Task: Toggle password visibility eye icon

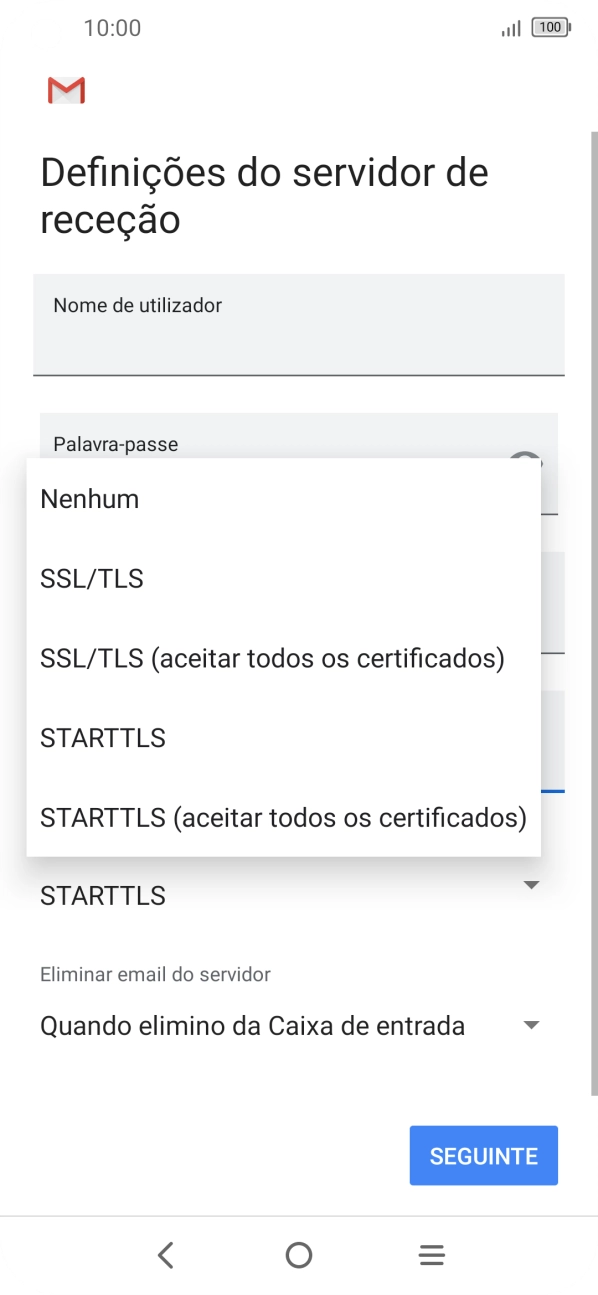Action: point(525,461)
